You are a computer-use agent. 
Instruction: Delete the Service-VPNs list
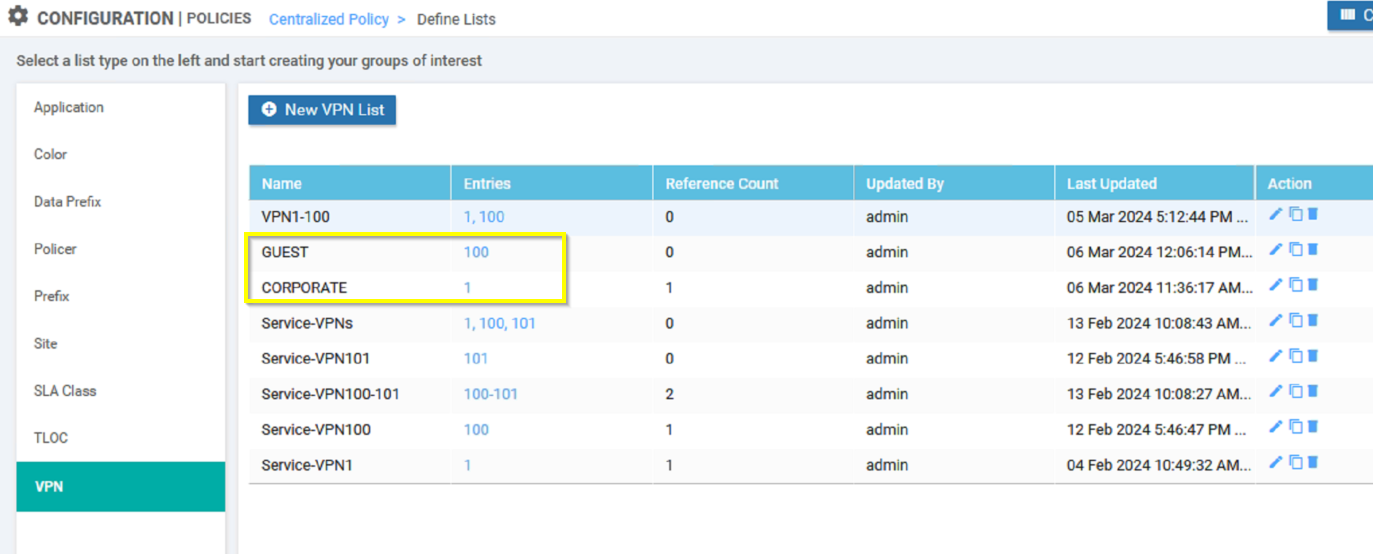point(1313,320)
